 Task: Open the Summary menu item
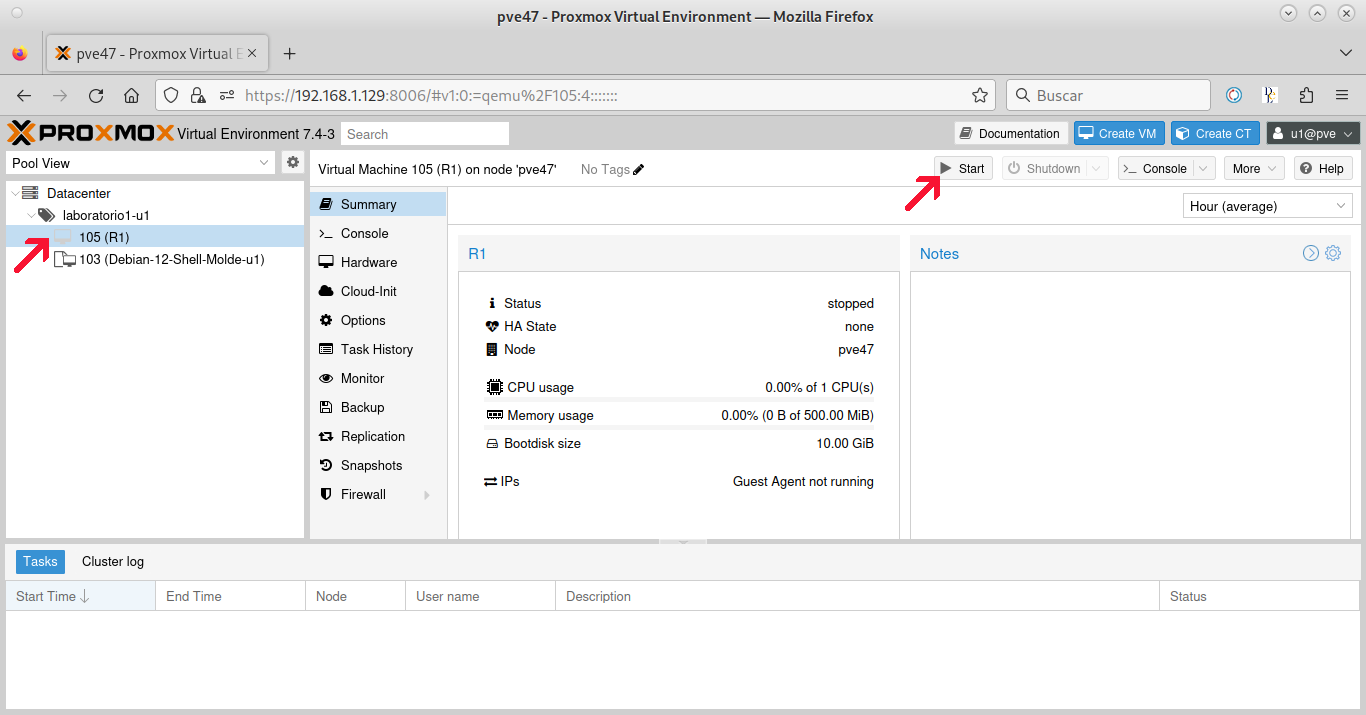378,204
